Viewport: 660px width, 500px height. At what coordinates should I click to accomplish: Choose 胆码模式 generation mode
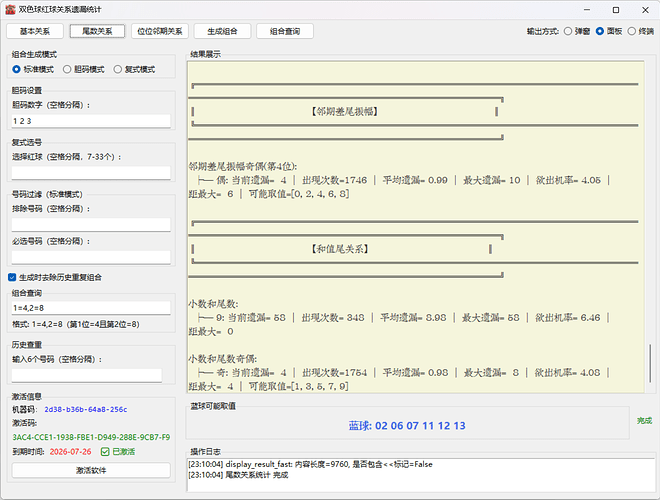coord(67,69)
